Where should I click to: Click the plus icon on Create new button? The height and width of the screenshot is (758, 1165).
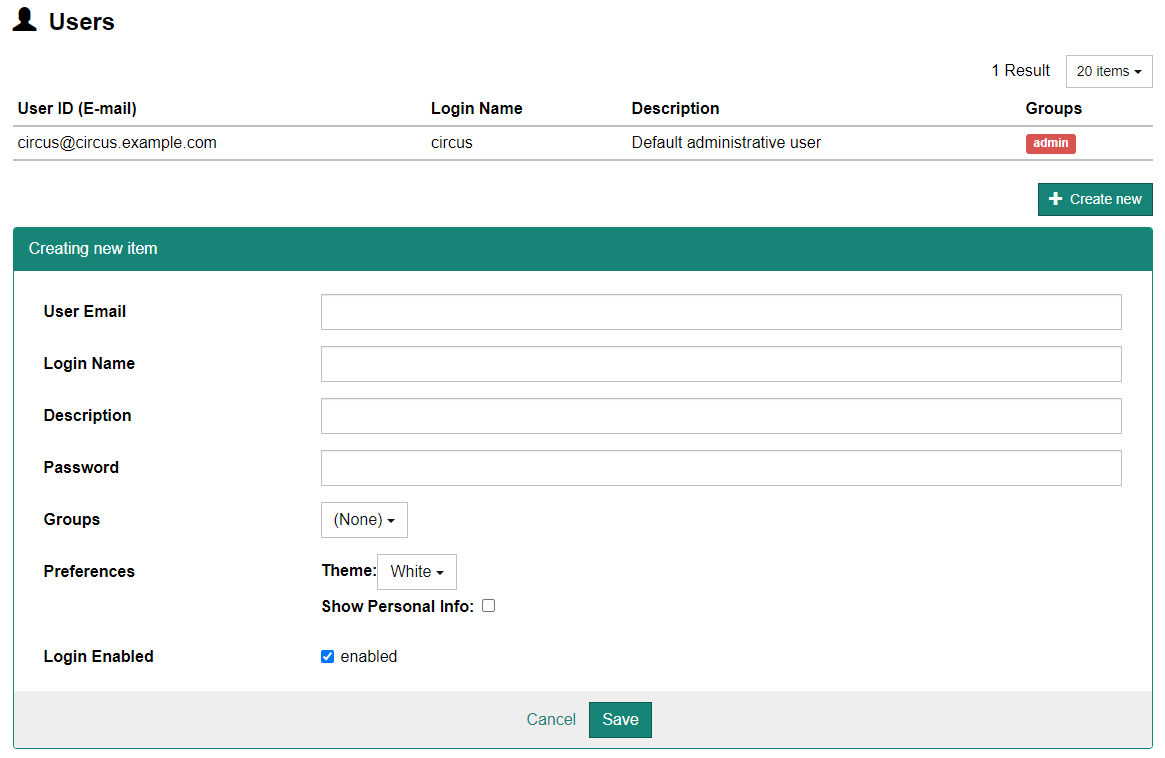[x=1056, y=199]
